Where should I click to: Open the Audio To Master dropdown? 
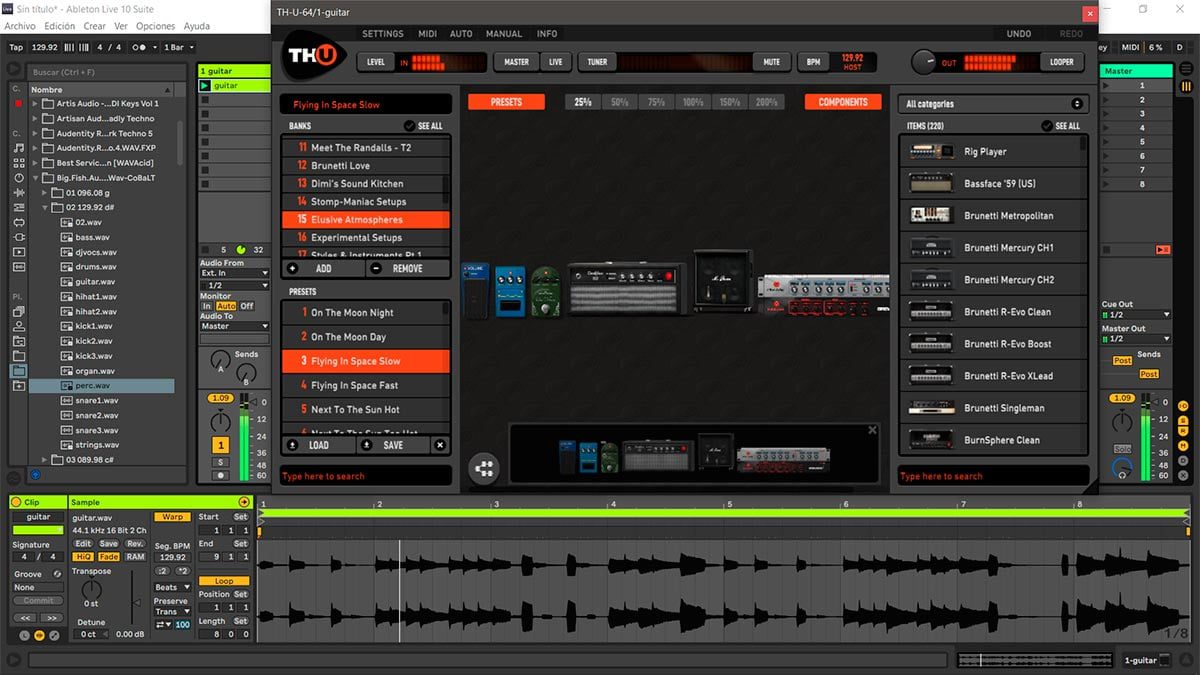[235, 326]
